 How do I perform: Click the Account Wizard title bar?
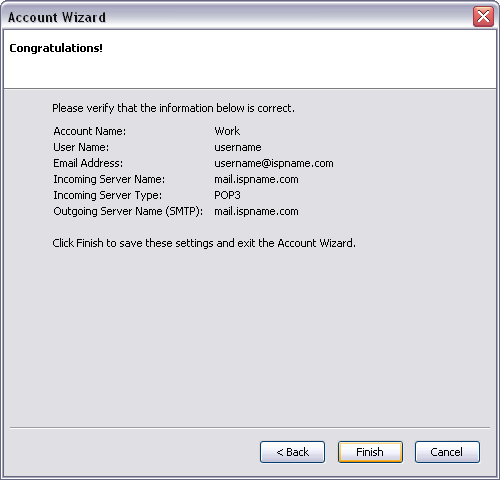pos(233,17)
